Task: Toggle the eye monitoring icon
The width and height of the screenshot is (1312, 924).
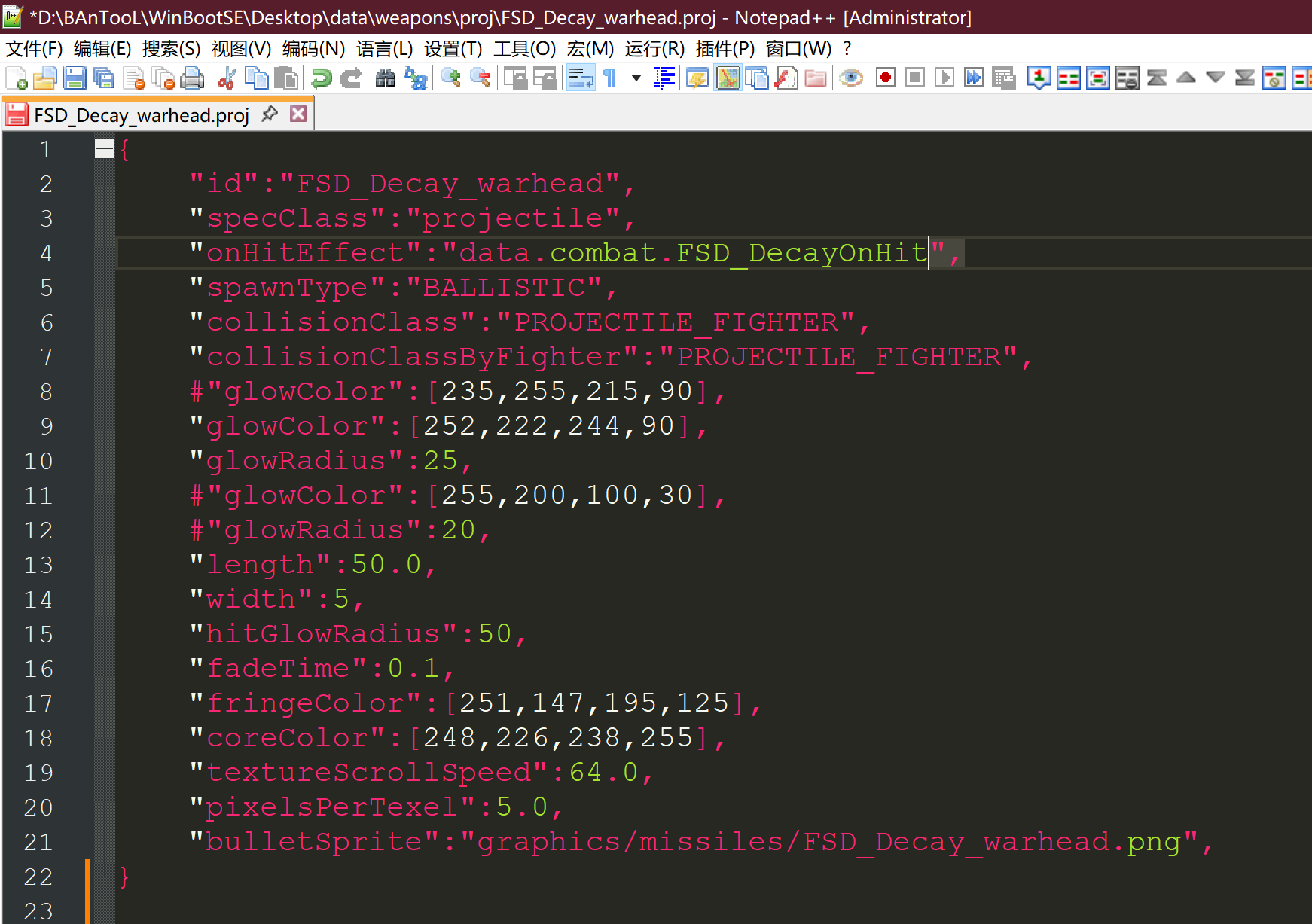Action: click(x=851, y=78)
